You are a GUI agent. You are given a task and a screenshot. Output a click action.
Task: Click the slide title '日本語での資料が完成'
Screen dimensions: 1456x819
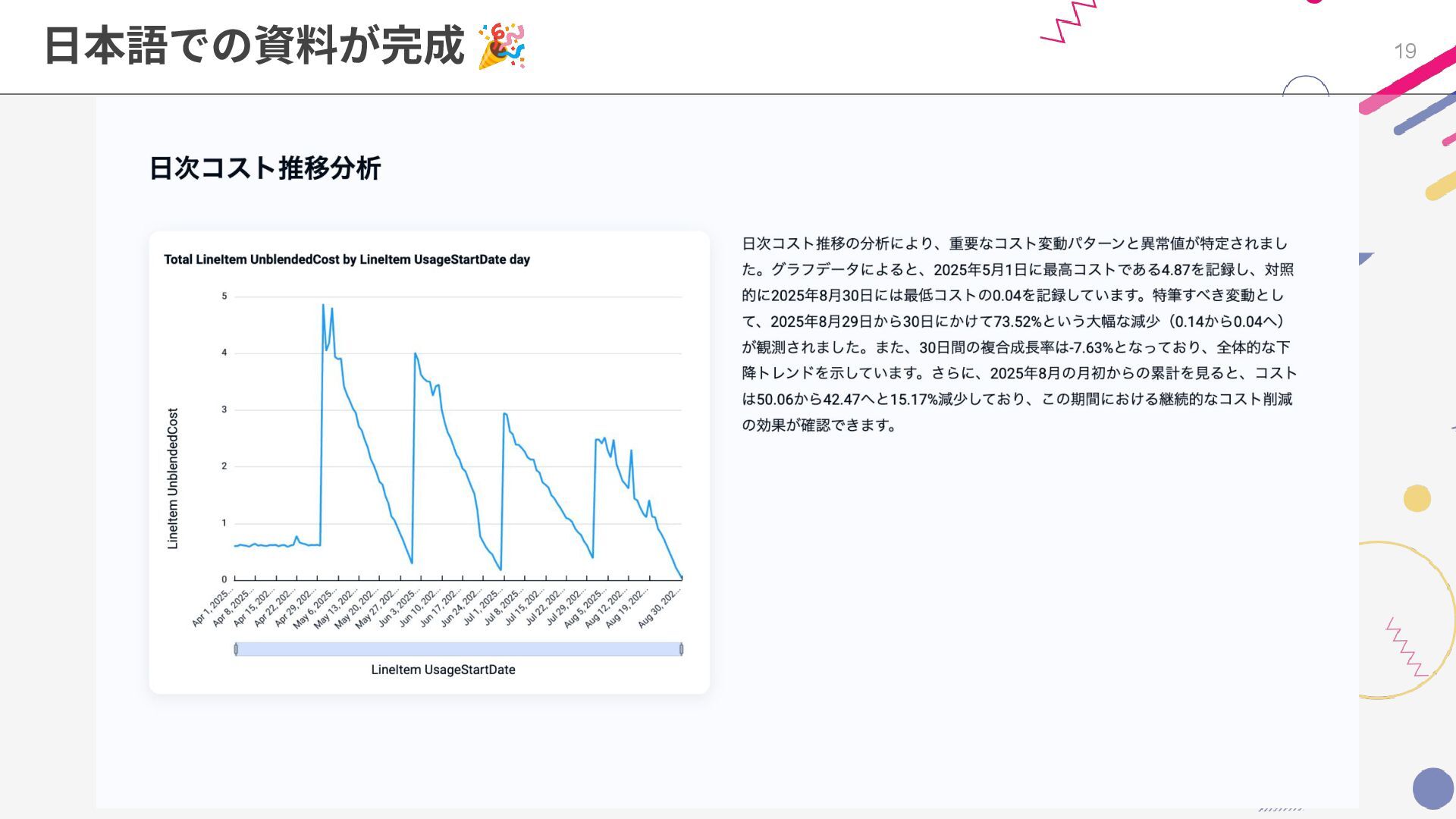[254, 45]
